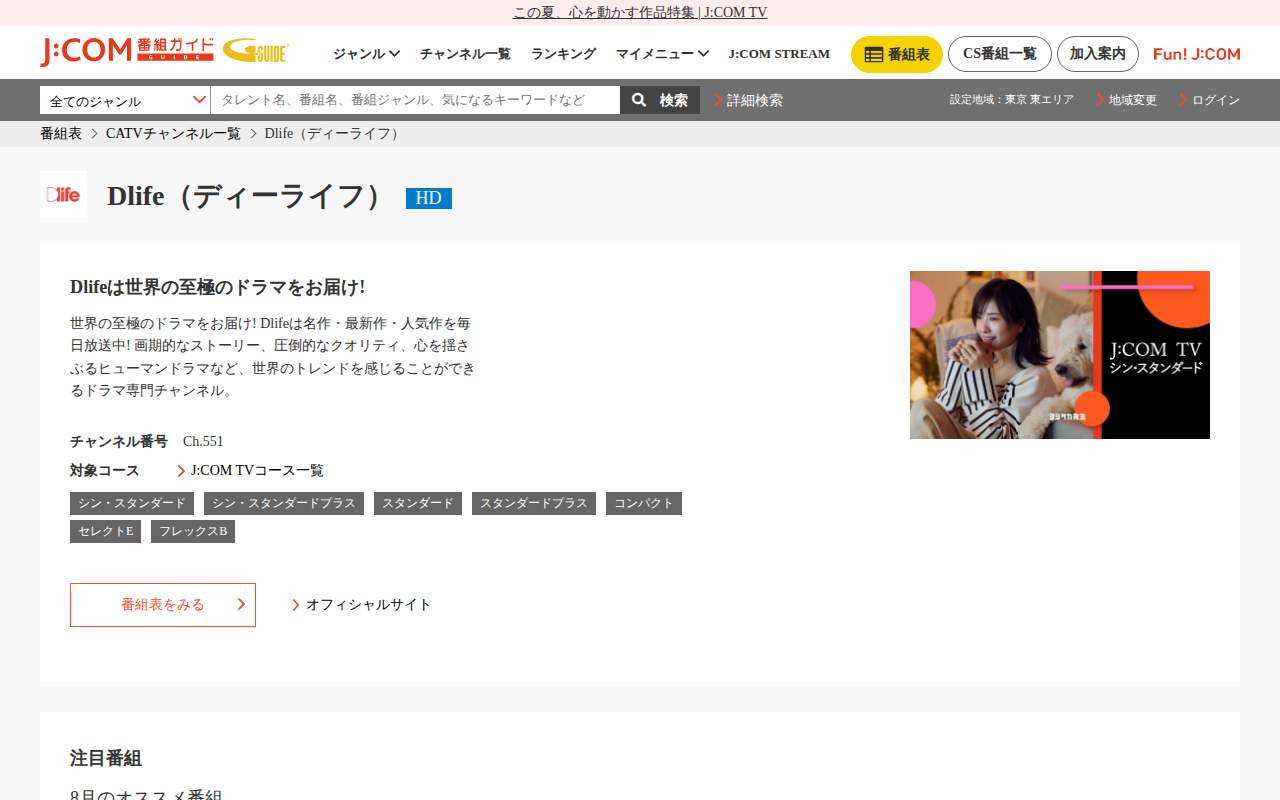The image size is (1280, 800).
Task: Open the J:COM TVコース一覧 link
Action: [250, 471]
